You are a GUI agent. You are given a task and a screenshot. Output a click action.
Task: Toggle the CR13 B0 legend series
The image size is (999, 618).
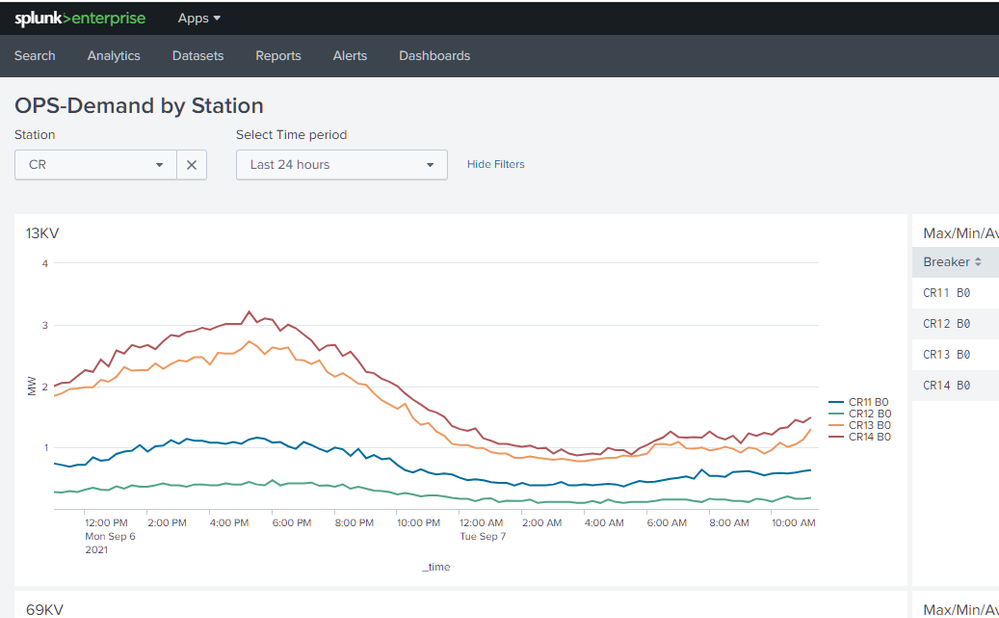click(868, 425)
